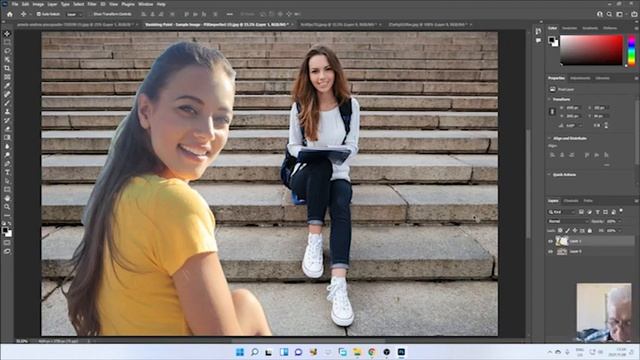The height and width of the screenshot is (360, 640).
Task: Toggle lock image pixels brush button
Action: click(x=567, y=231)
